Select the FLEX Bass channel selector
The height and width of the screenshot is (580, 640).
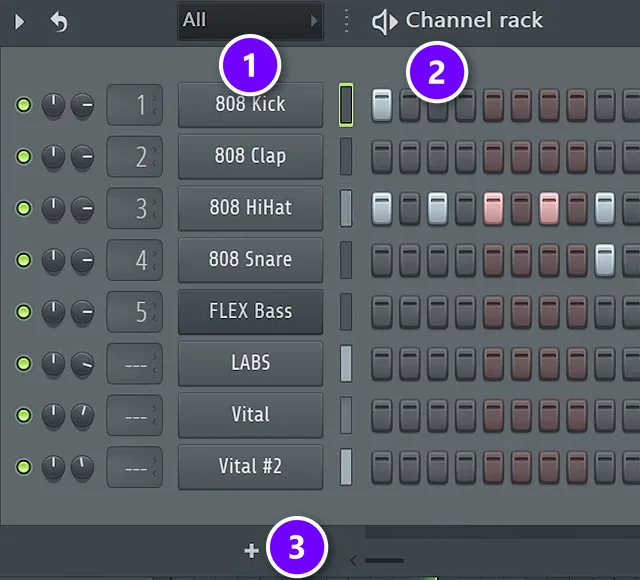[346, 312]
